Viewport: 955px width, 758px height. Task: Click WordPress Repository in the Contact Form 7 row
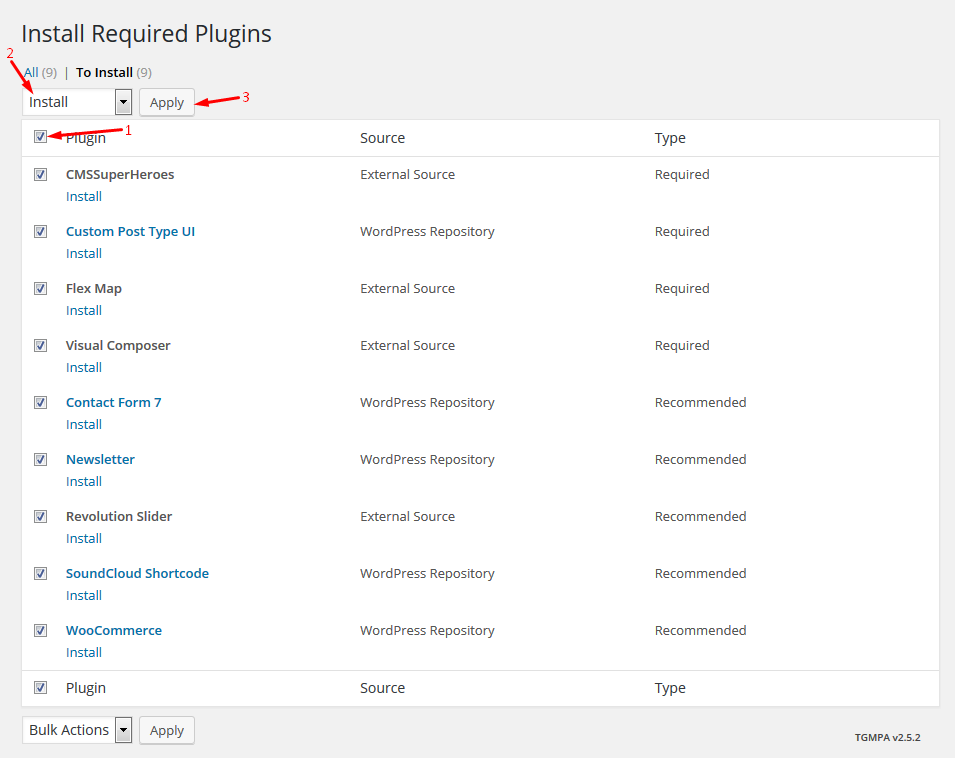[x=428, y=402]
